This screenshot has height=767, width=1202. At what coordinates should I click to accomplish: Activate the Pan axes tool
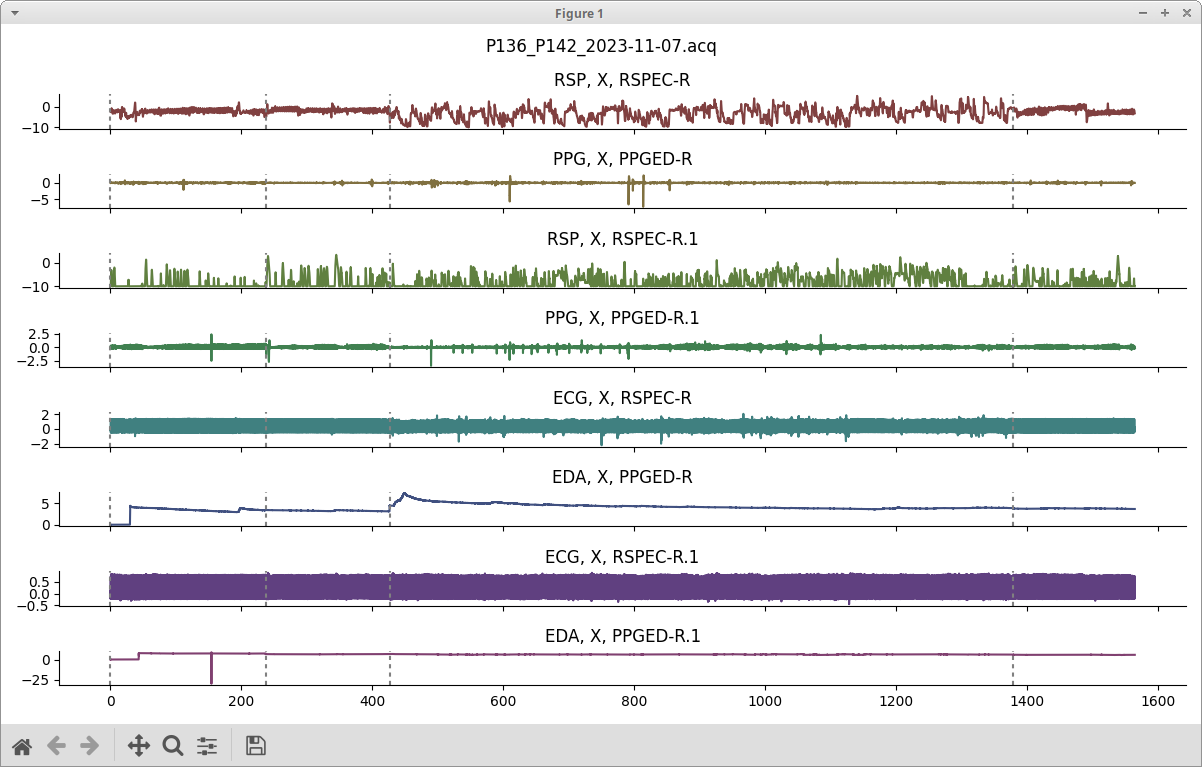139,745
